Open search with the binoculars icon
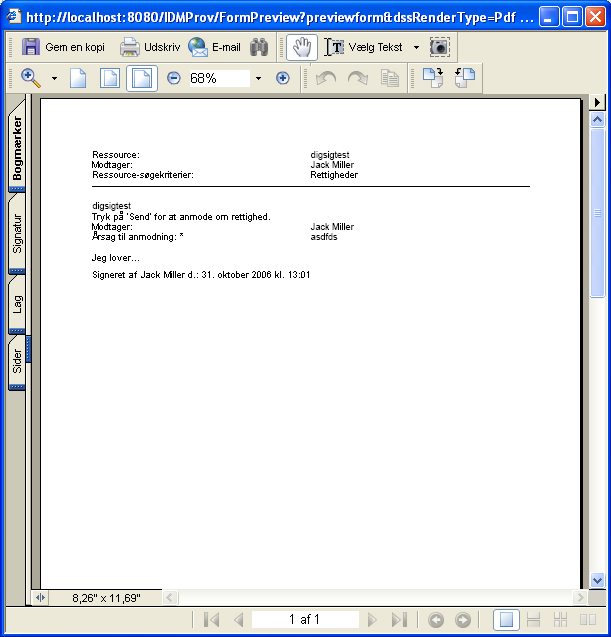 259,47
